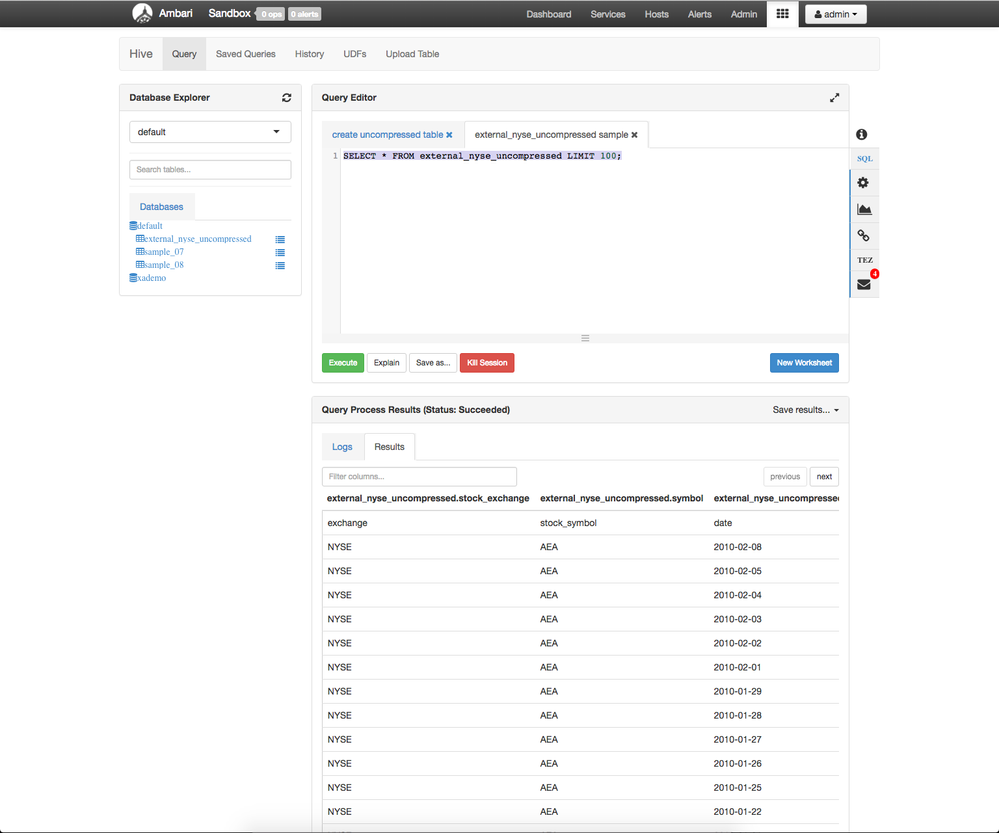Refresh the Database Explorer list
Image resolution: width=999 pixels, height=833 pixels.
286,97
